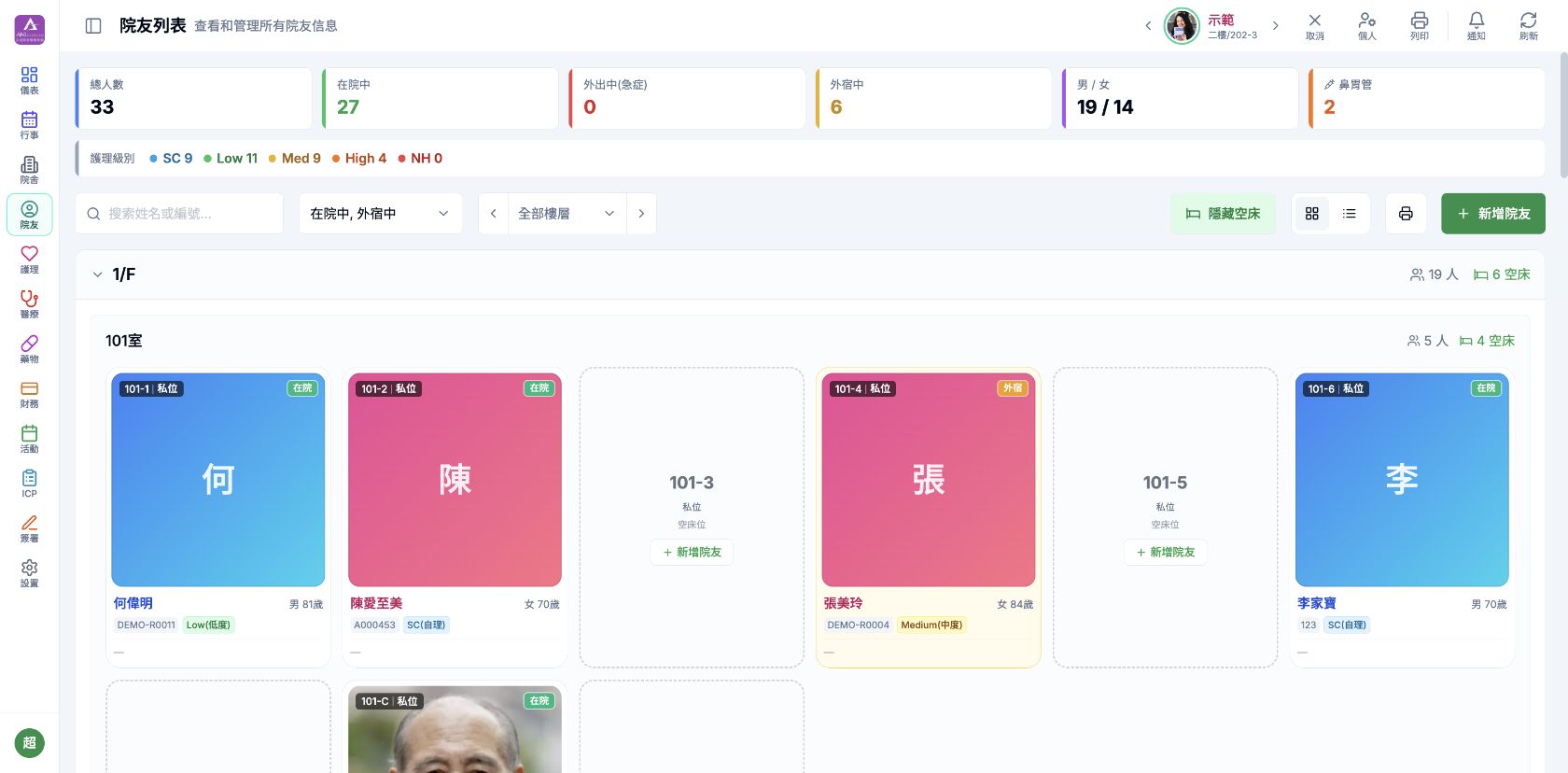Open the 在院中, 外宿中 status dropdown
The width and height of the screenshot is (1568, 773).
click(x=381, y=214)
